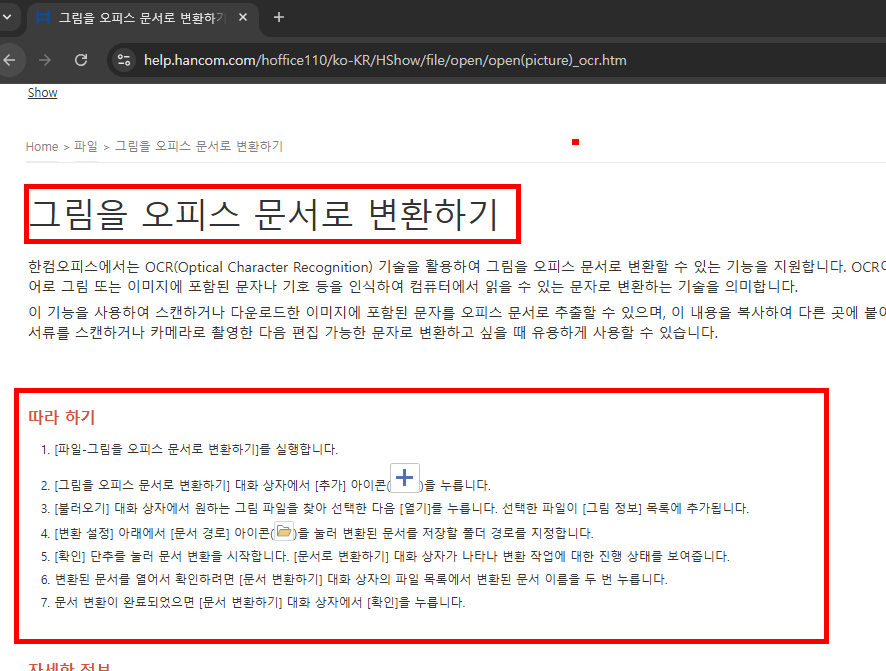886x671 pixels.
Task: Expand the navigation pane via the Show link
Action: click(42, 92)
